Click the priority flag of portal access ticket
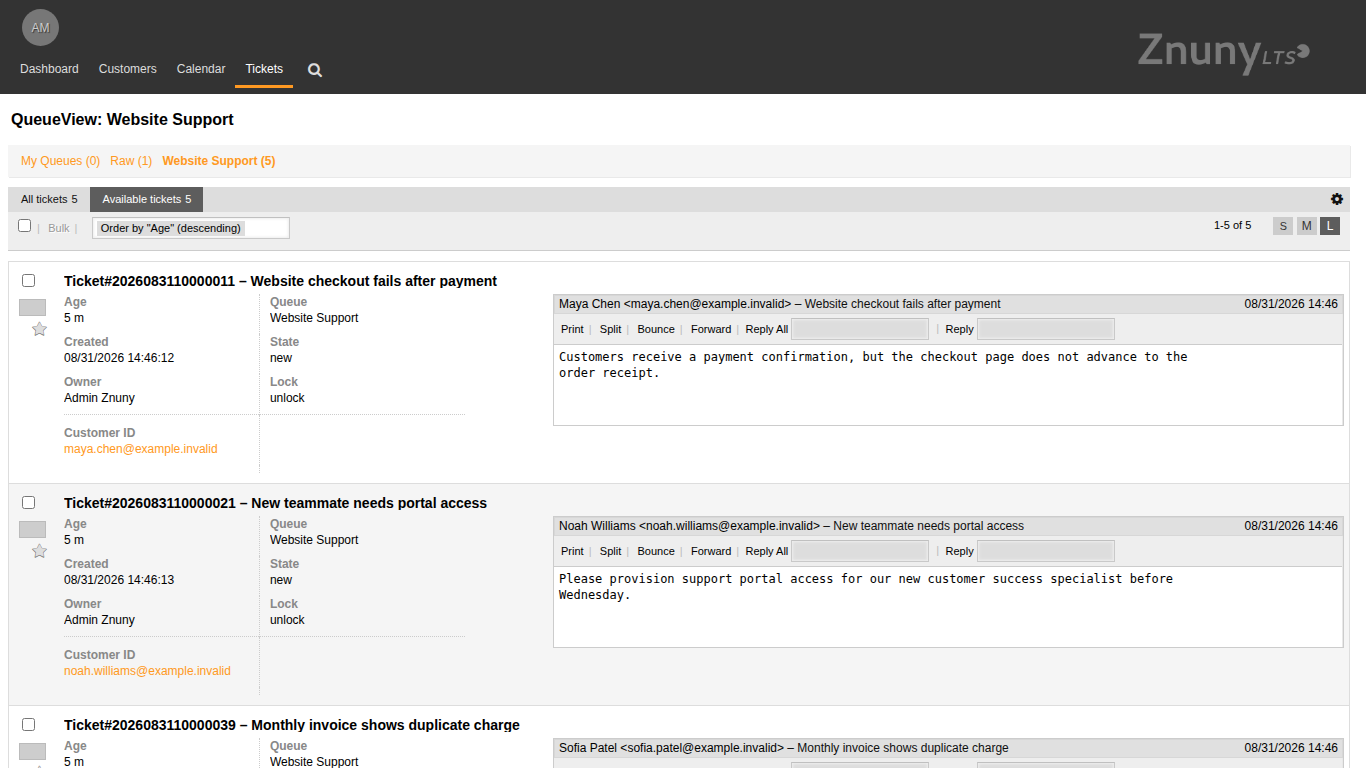Image resolution: width=1366 pixels, height=768 pixels. (x=33, y=529)
